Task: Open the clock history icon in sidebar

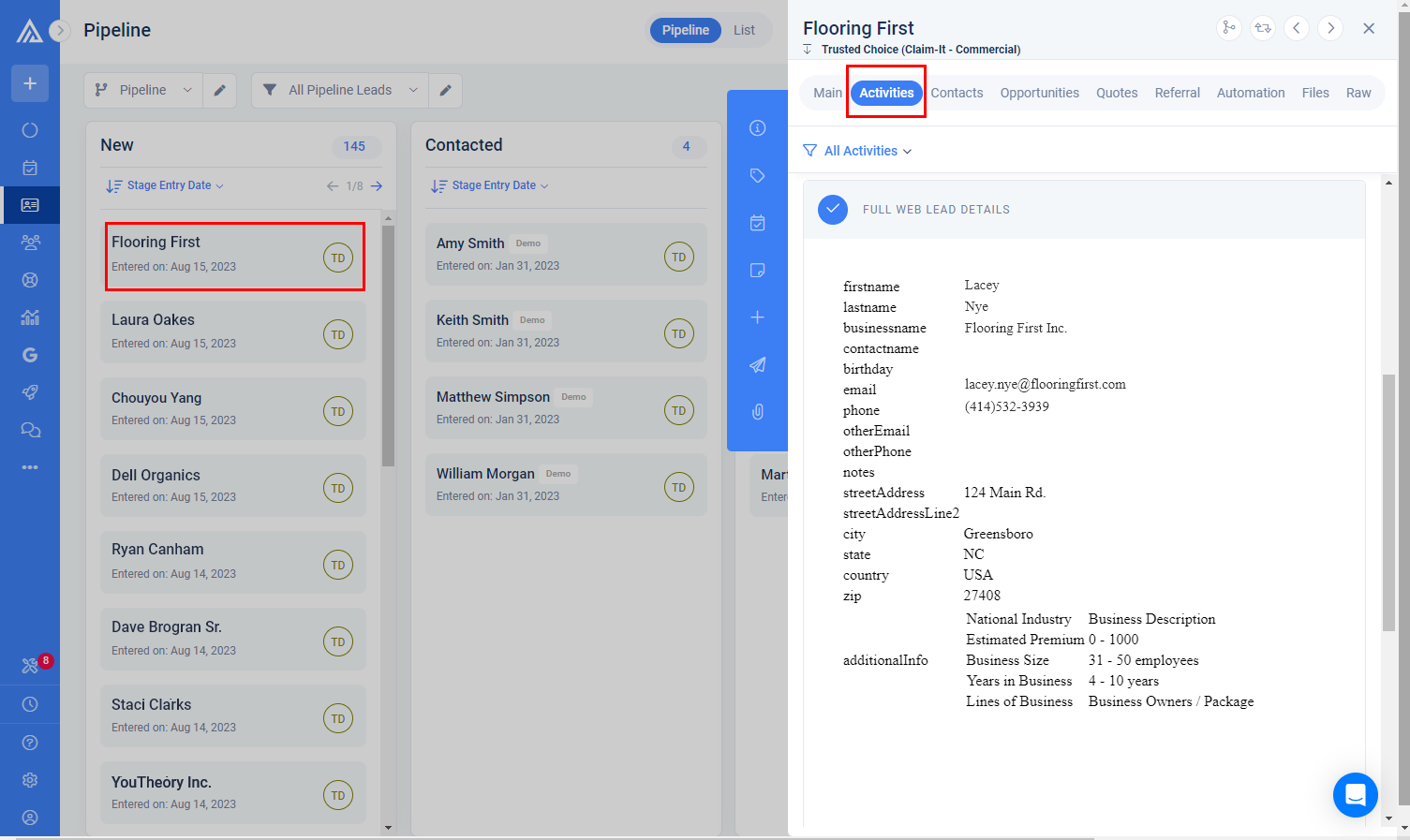Action: (x=30, y=704)
